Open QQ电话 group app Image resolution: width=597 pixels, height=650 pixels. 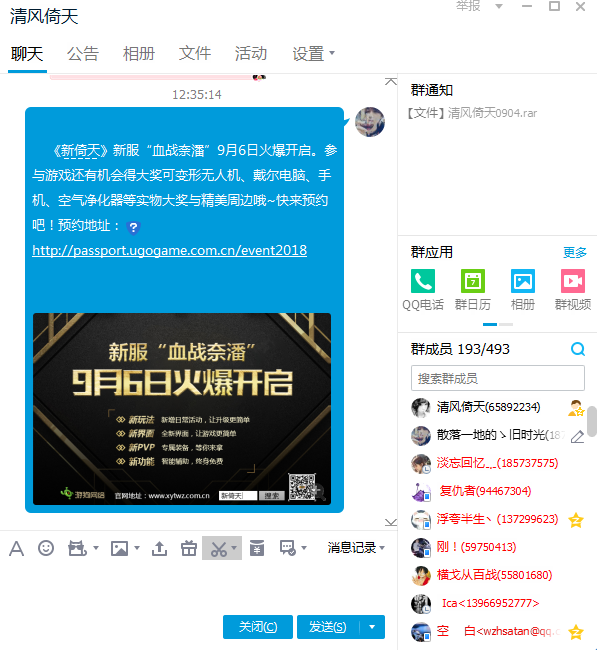[x=423, y=290]
